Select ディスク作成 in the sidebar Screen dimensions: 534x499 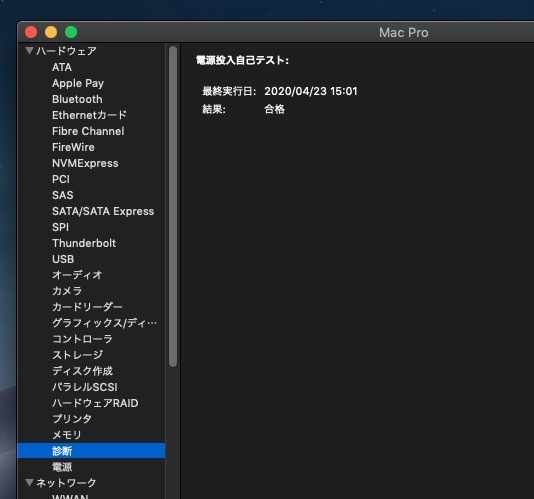pos(82,371)
